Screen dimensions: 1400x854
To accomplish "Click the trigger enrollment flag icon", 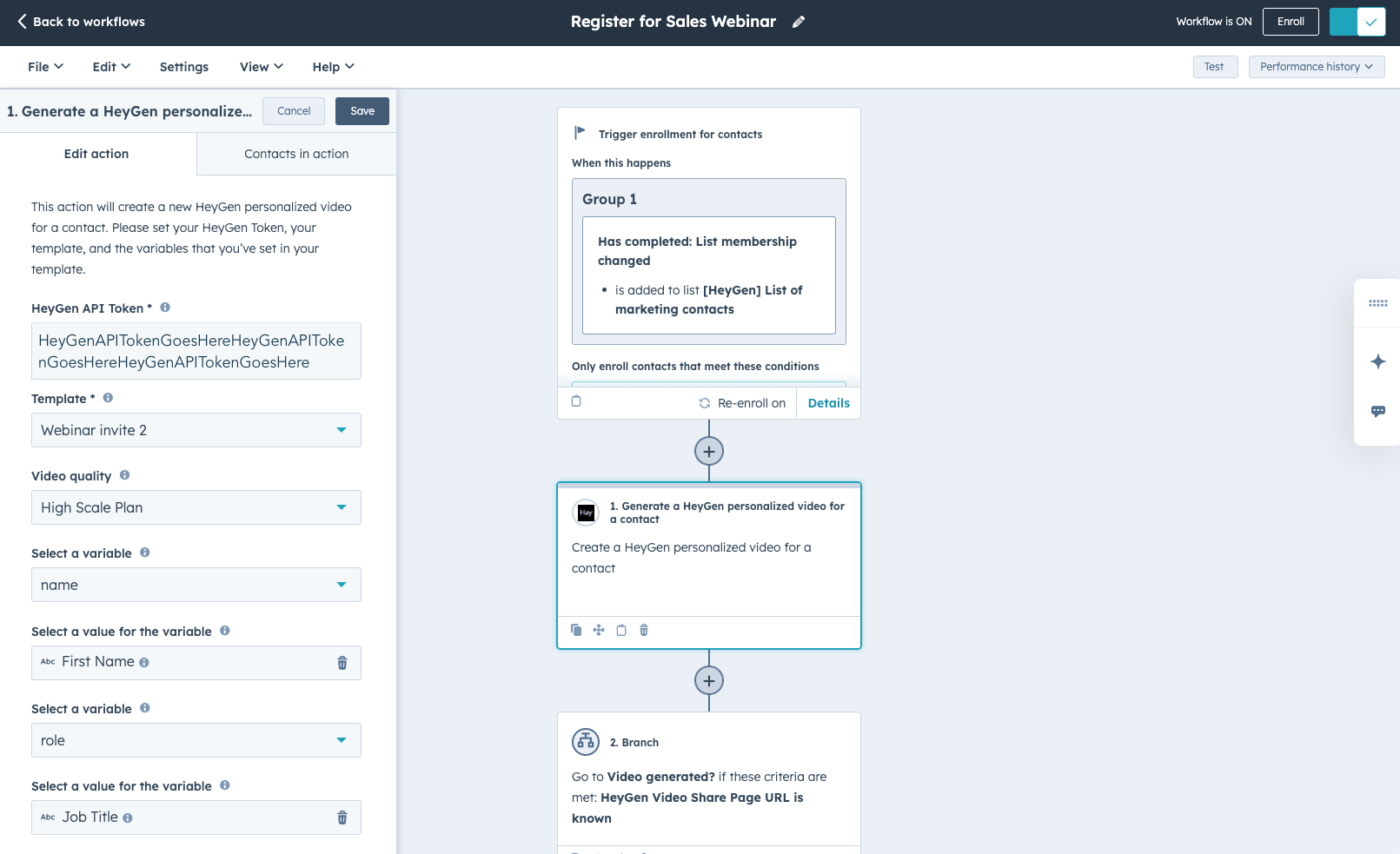I will 580,133.
